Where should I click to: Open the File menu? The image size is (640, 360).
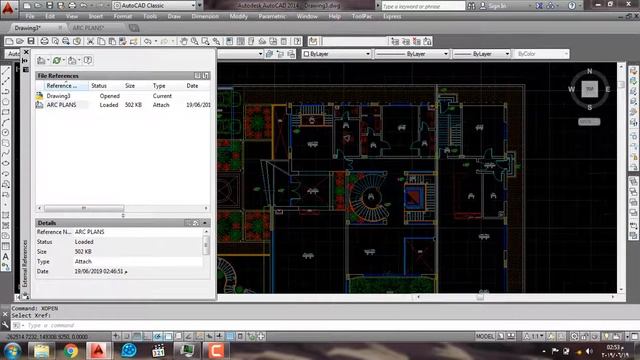point(30,16)
